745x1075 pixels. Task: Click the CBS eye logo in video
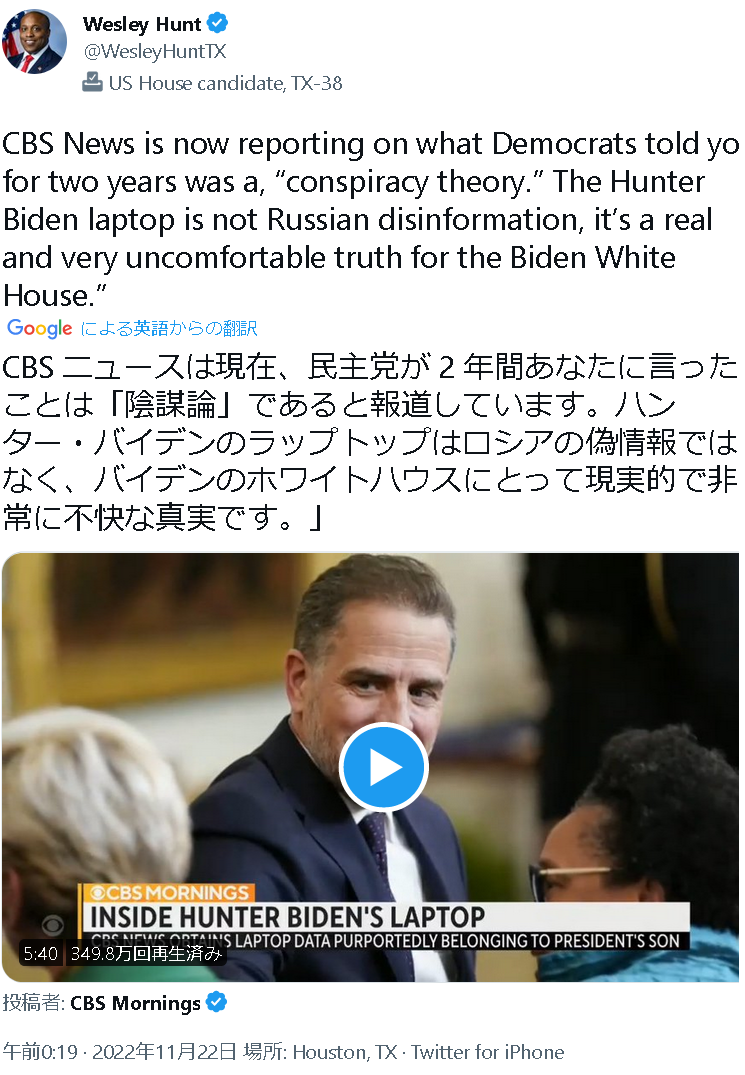[52, 925]
